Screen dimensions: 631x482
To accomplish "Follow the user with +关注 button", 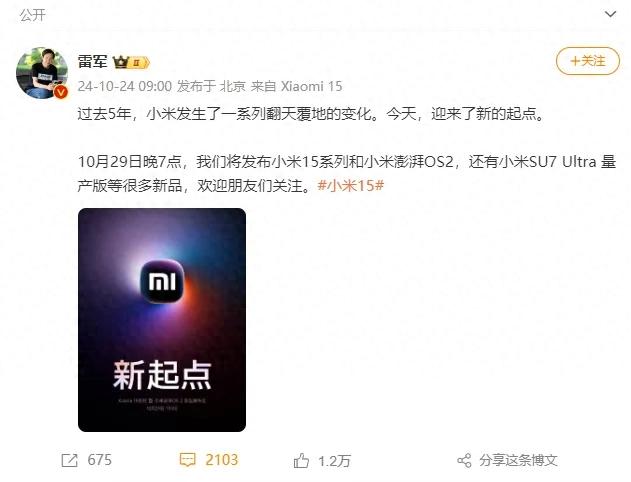I will click(588, 61).
